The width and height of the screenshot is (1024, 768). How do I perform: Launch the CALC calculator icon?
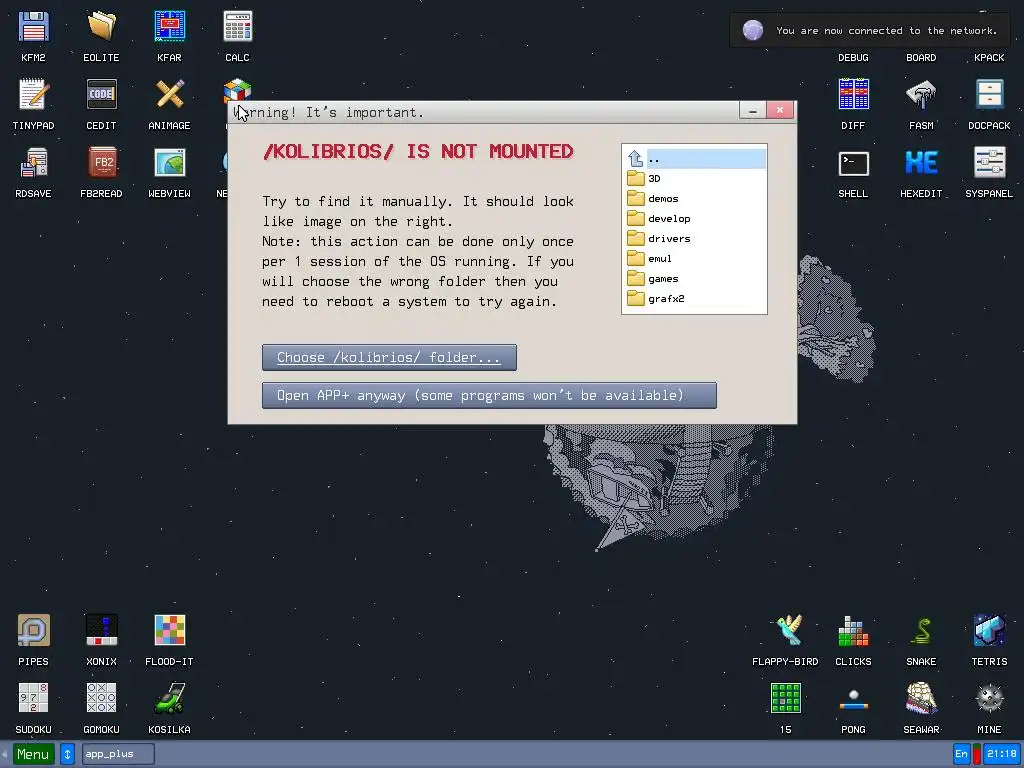237,27
